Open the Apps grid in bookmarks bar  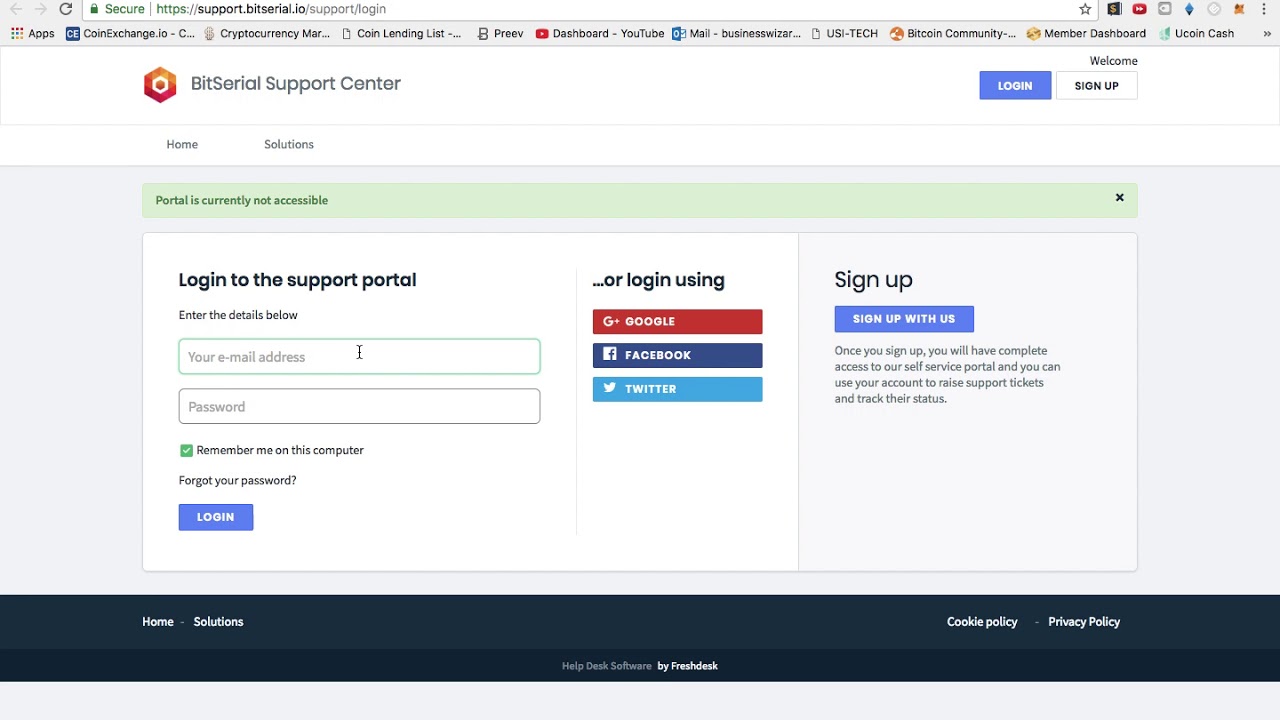point(32,33)
